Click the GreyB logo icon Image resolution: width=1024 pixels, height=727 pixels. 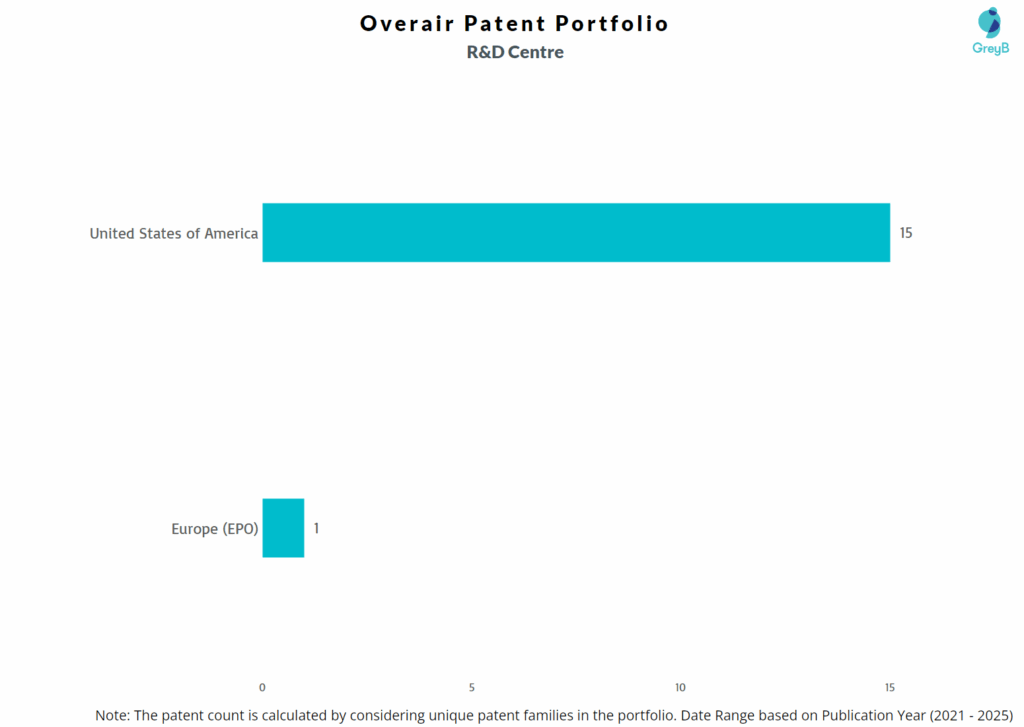[989, 22]
